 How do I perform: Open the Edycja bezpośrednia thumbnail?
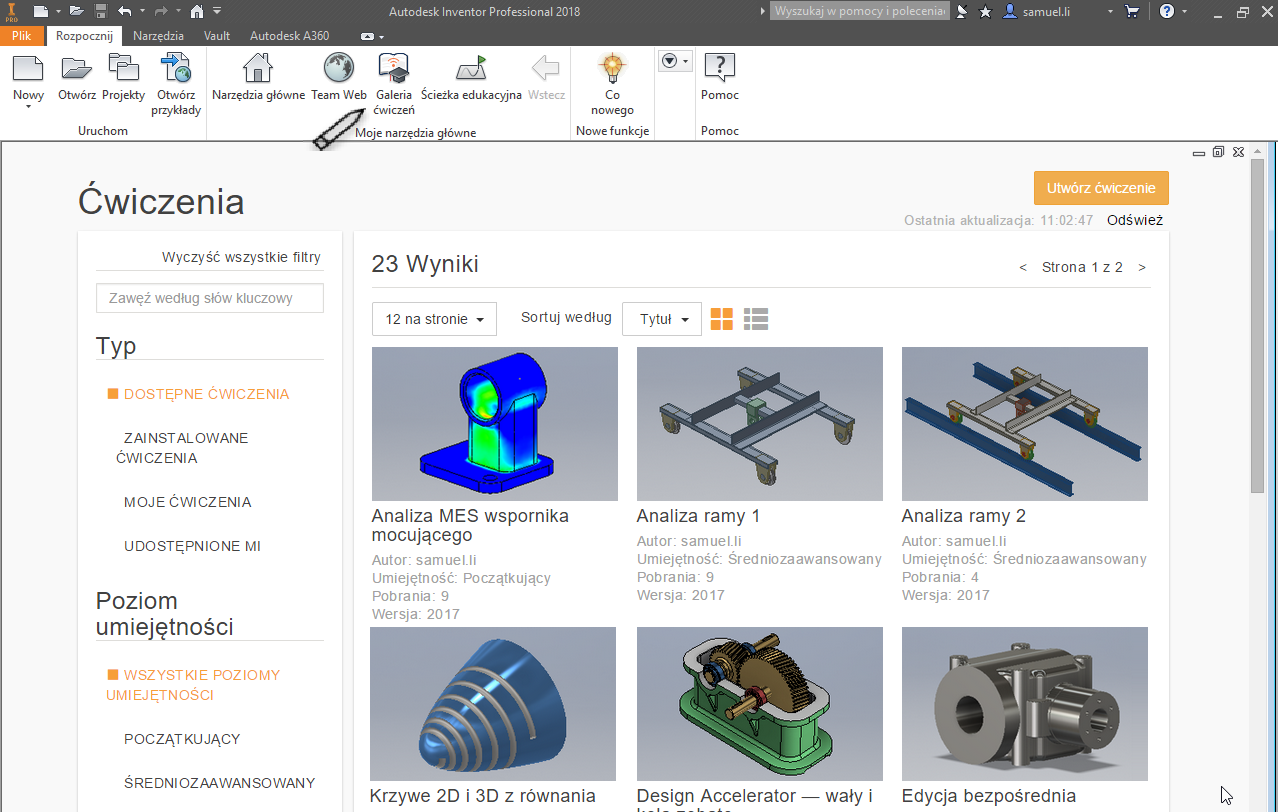point(1025,704)
